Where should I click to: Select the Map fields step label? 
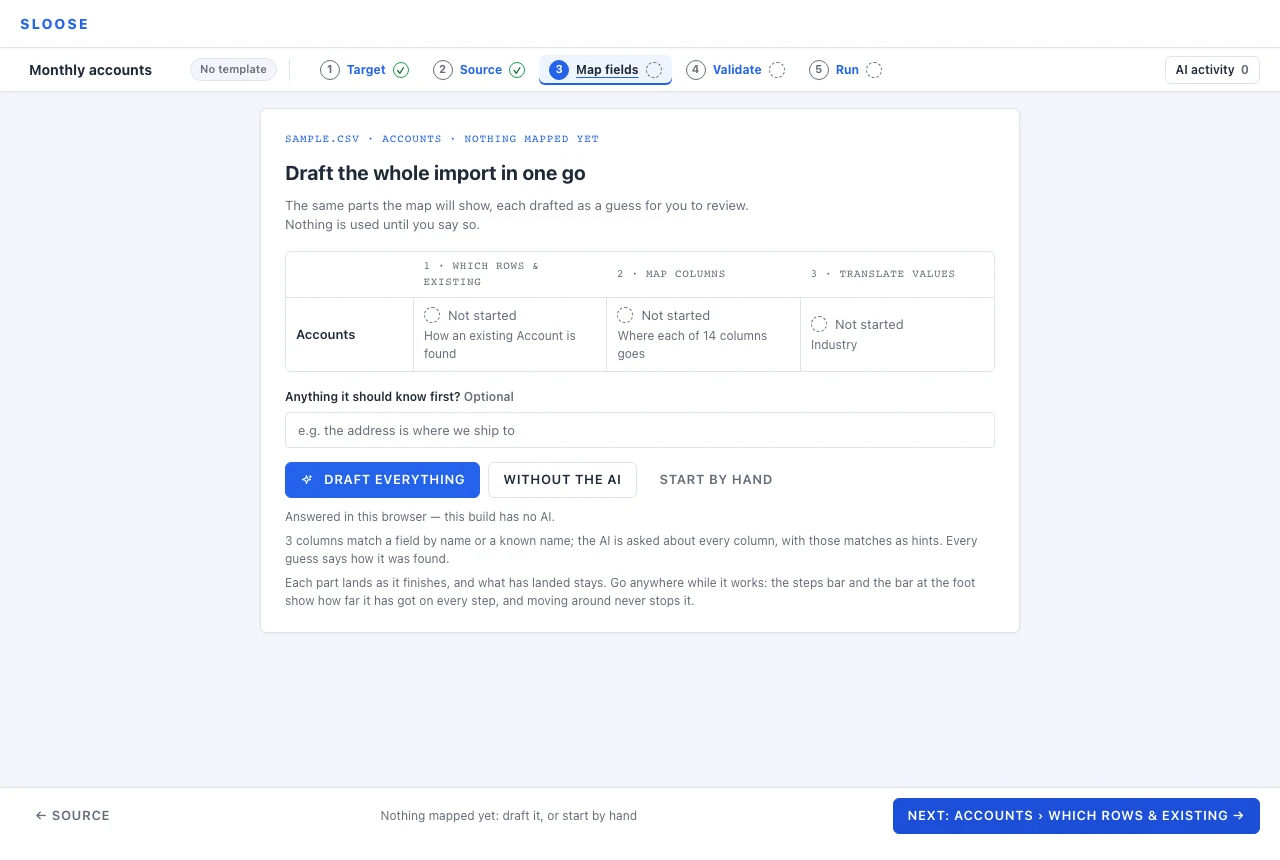[607, 70]
